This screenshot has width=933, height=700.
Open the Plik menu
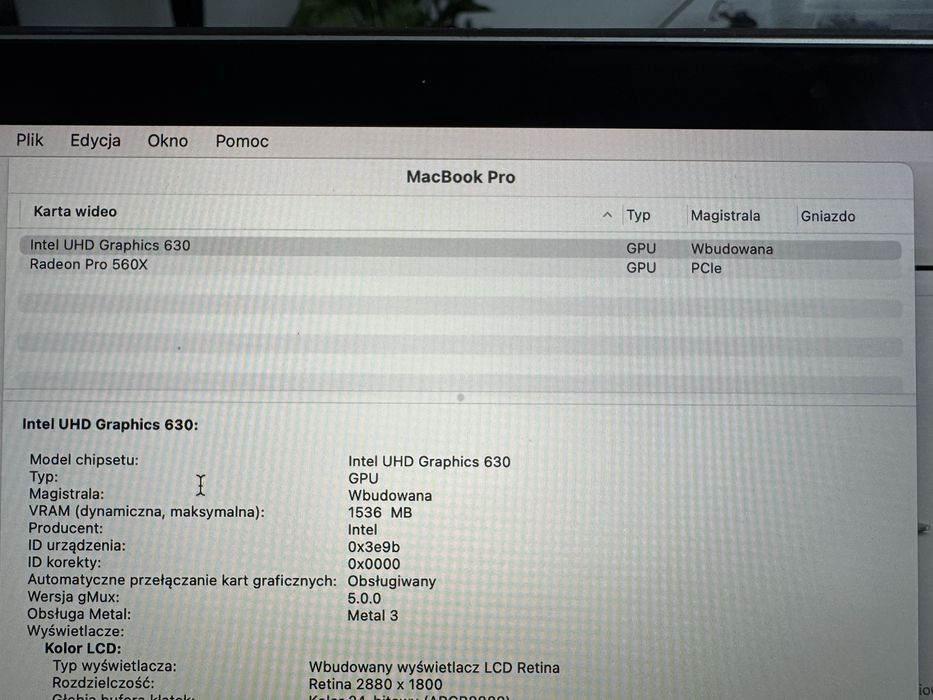[30, 140]
